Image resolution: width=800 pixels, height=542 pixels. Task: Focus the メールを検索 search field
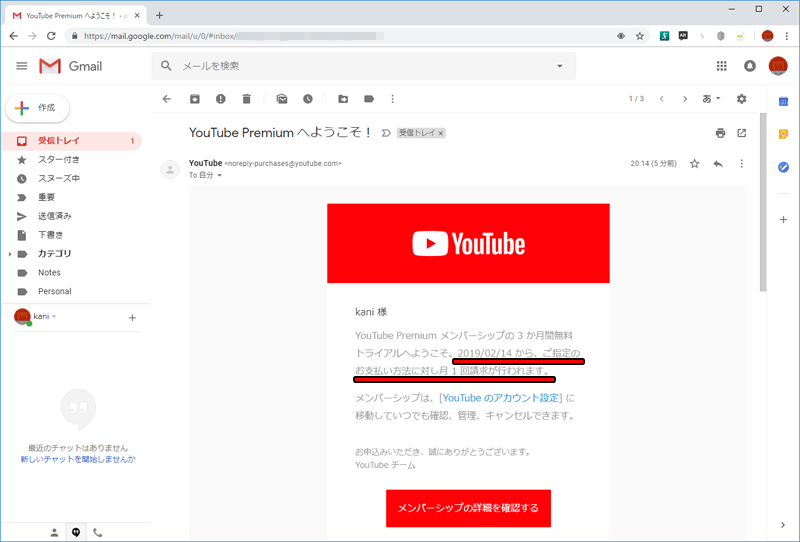pos(363,66)
